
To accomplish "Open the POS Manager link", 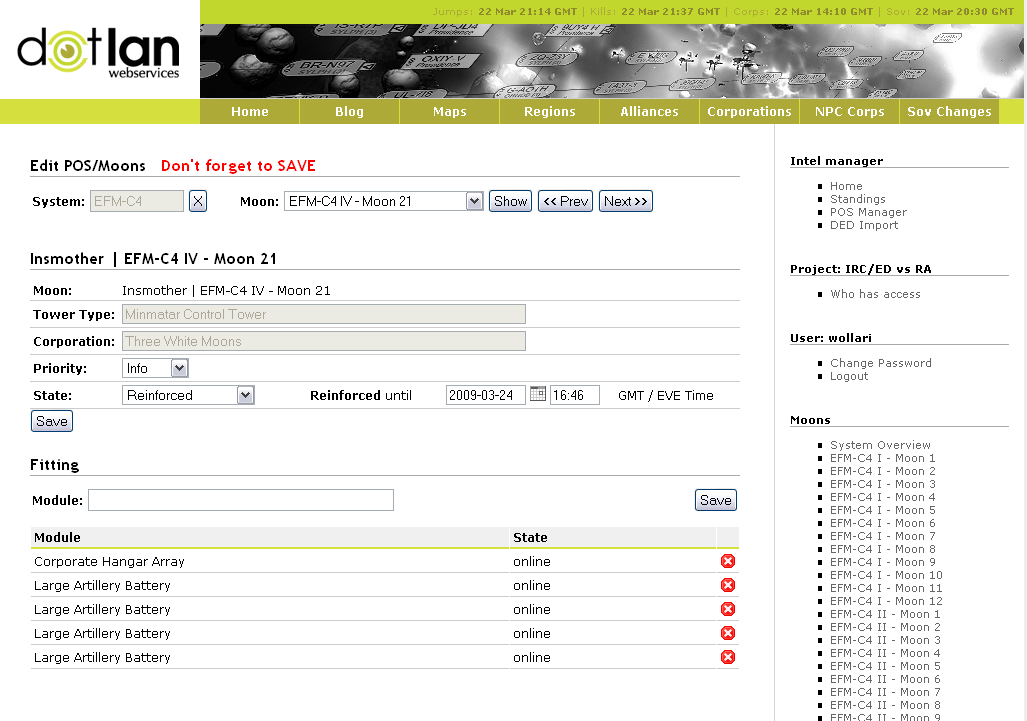I will [868, 212].
